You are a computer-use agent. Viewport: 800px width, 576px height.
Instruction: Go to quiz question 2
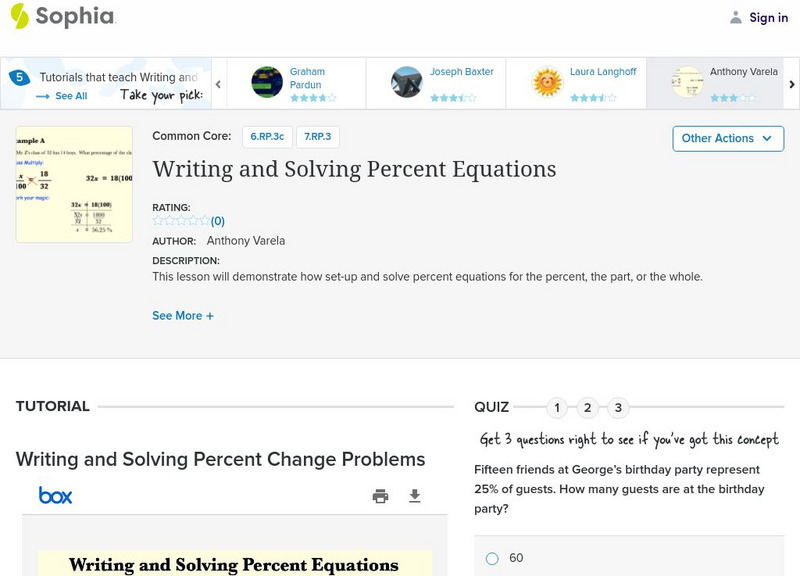click(x=588, y=408)
